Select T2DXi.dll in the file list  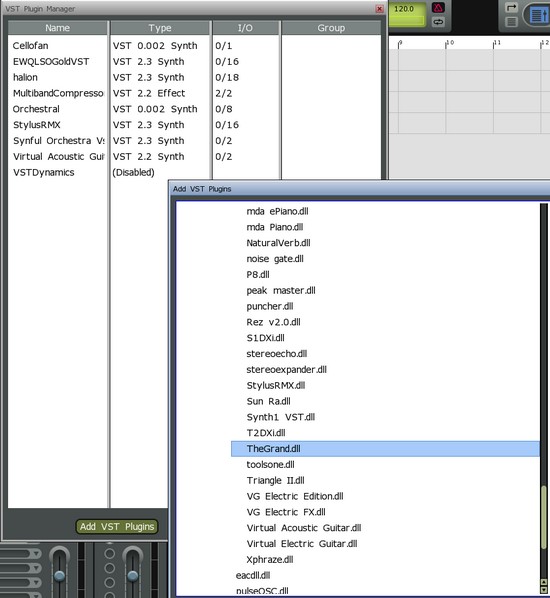click(x=266, y=433)
